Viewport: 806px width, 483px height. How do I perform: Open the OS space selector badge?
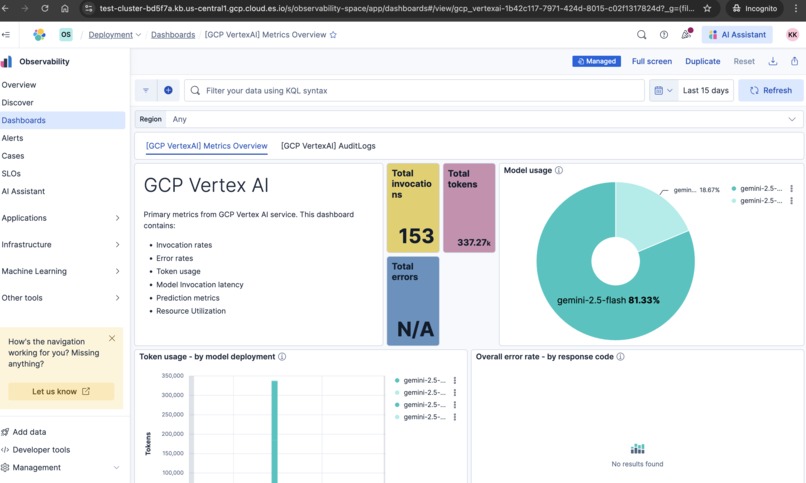pyautogui.click(x=66, y=34)
